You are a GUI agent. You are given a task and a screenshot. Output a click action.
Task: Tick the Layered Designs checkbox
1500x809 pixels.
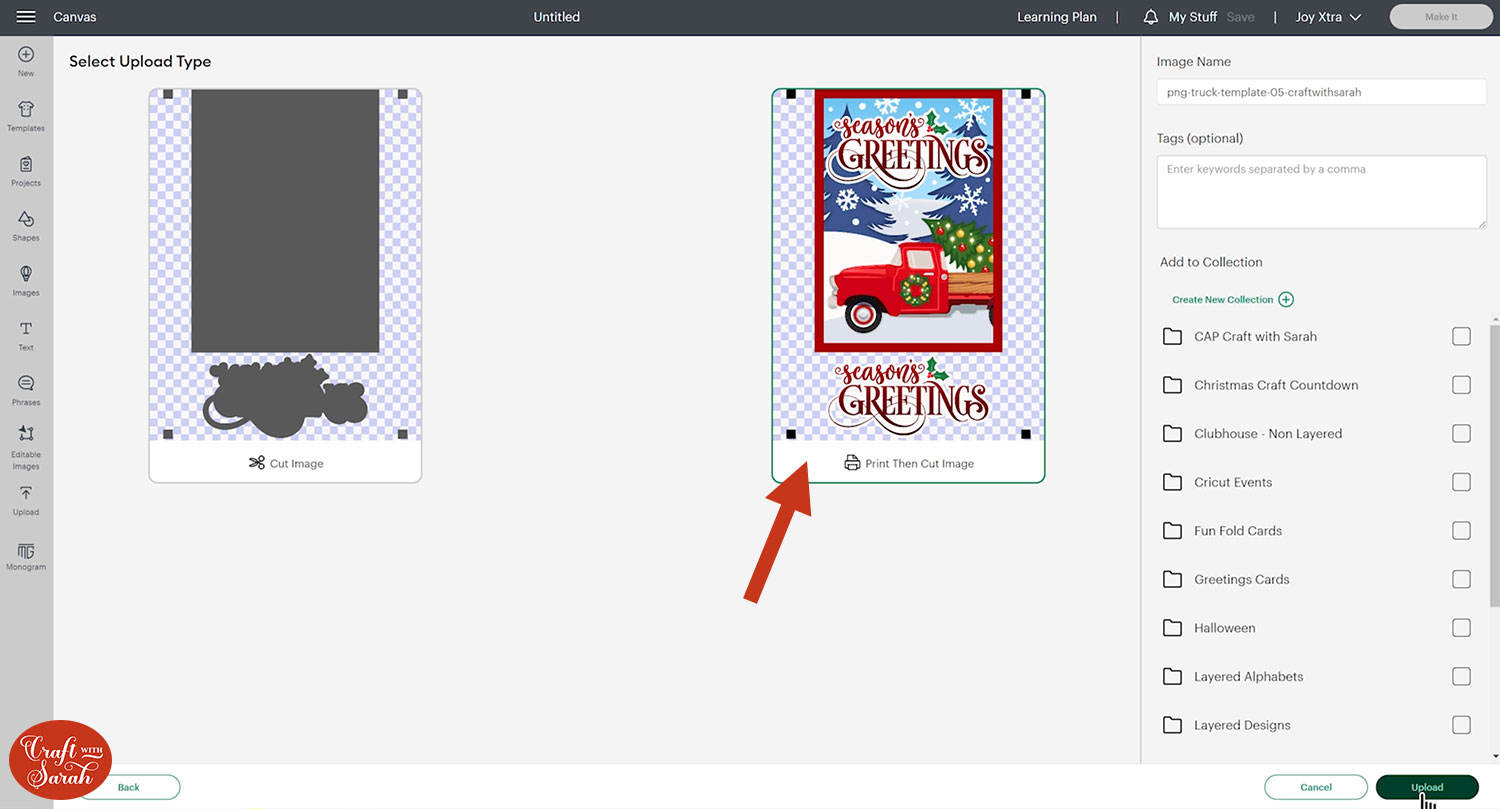[x=1461, y=725]
